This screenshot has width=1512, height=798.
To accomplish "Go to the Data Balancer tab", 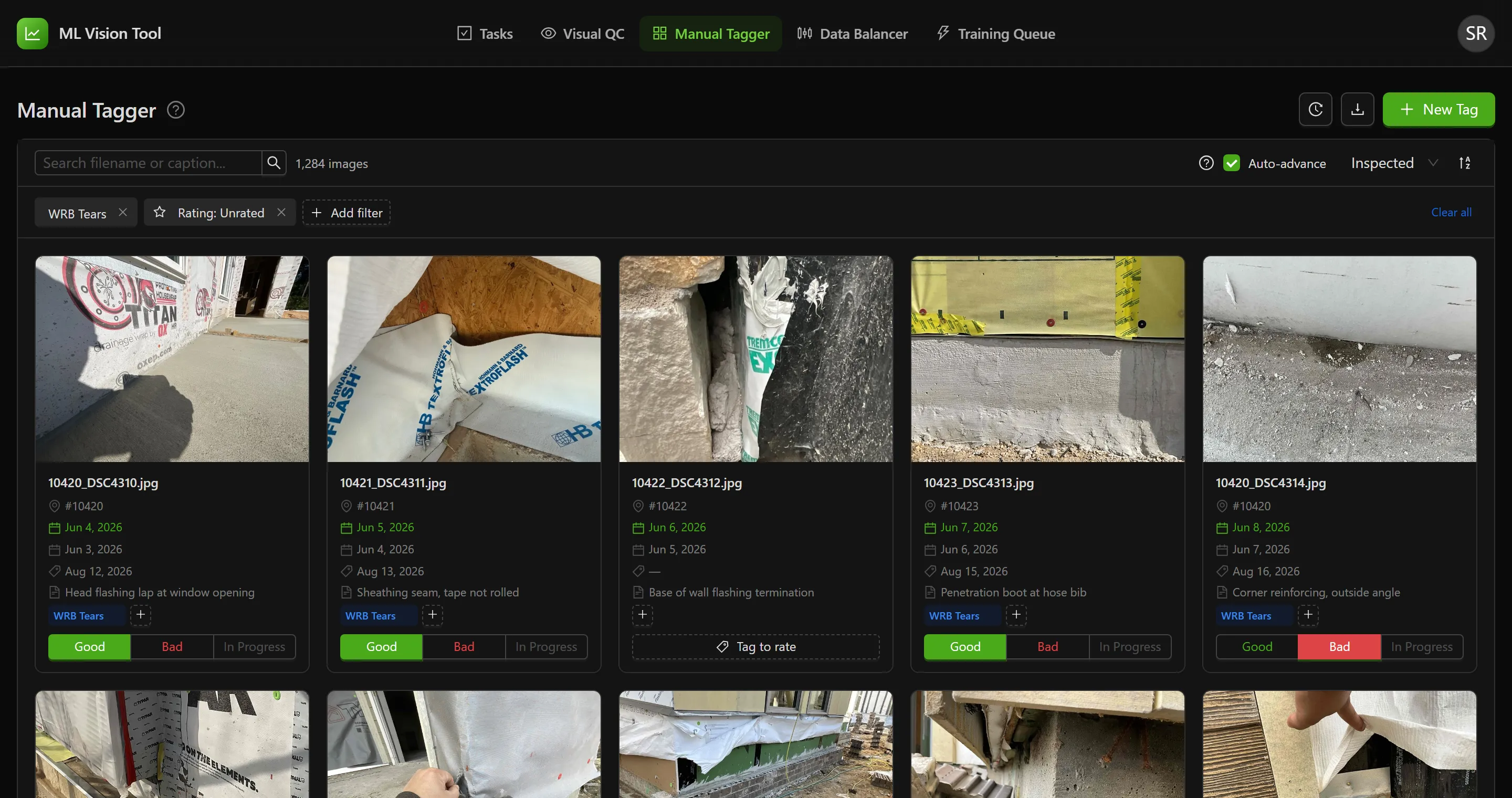I will pyautogui.click(x=852, y=34).
